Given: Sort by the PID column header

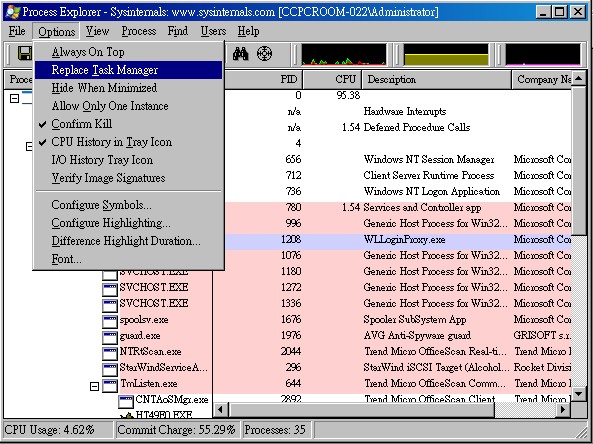Looking at the screenshot, I should (x=263, y=79).
